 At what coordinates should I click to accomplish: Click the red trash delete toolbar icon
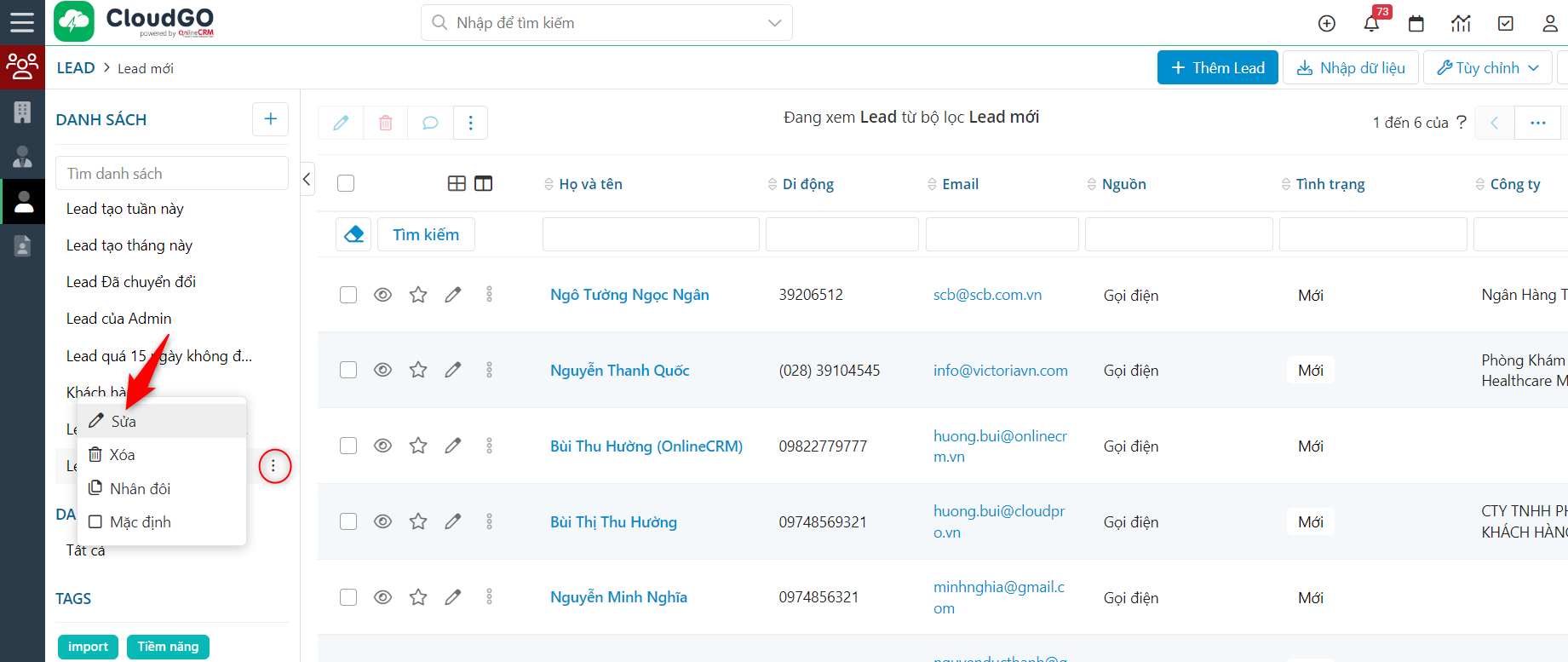[x=386, y=123]
